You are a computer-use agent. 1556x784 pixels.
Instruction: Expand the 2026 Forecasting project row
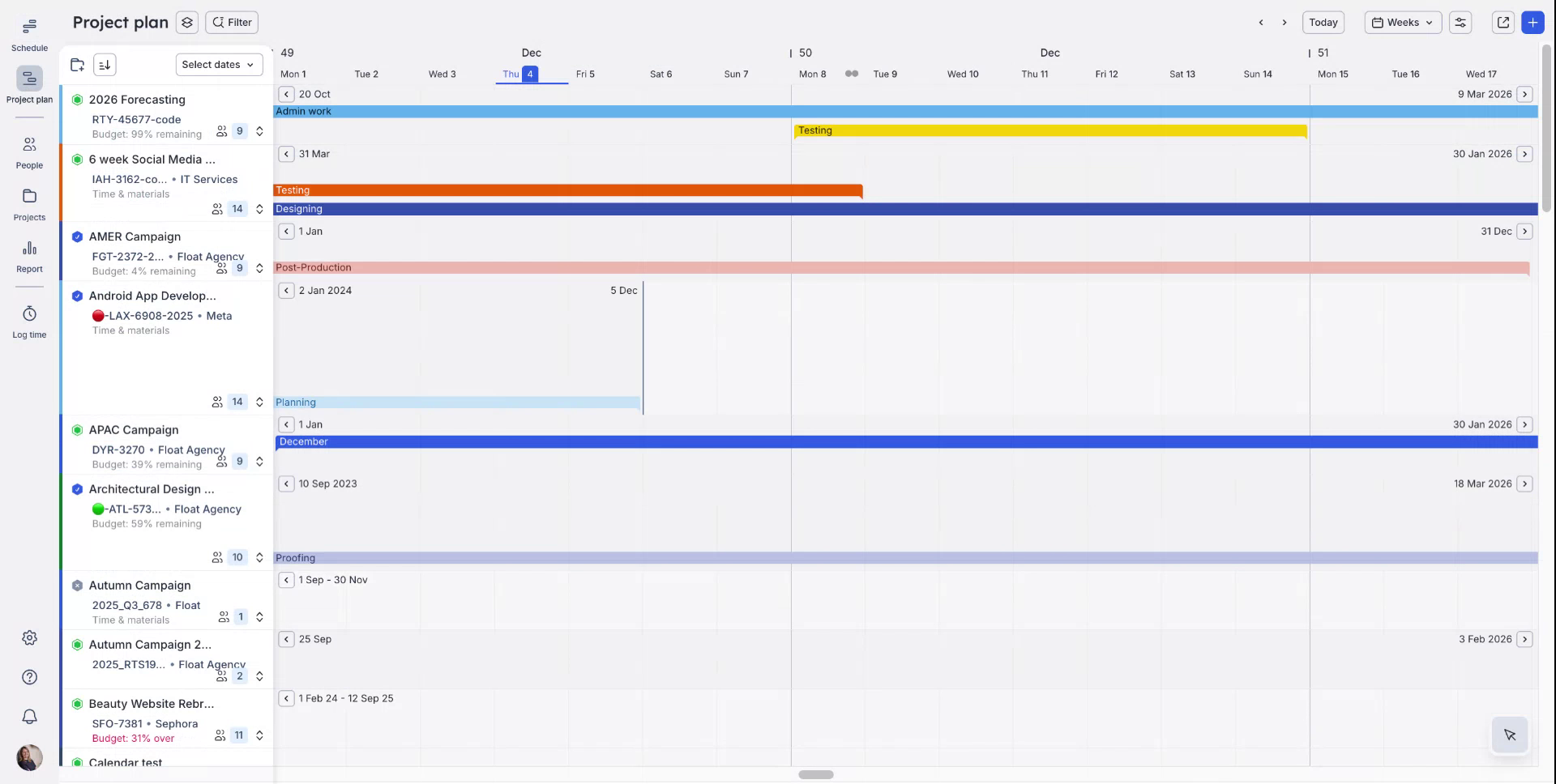point(259,131)
